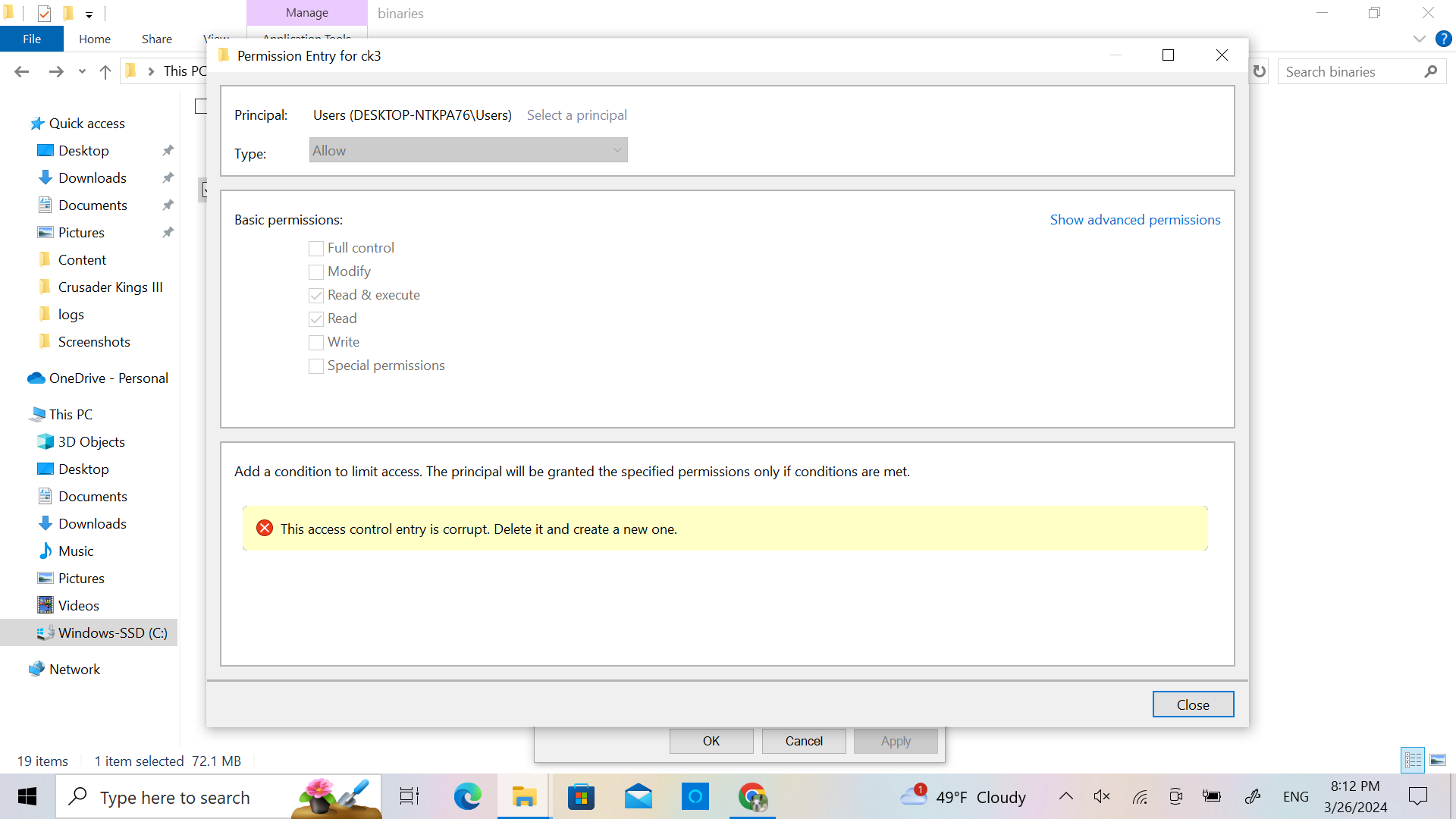
Task: Enable the Full control permission
Action: coord(315,248)
